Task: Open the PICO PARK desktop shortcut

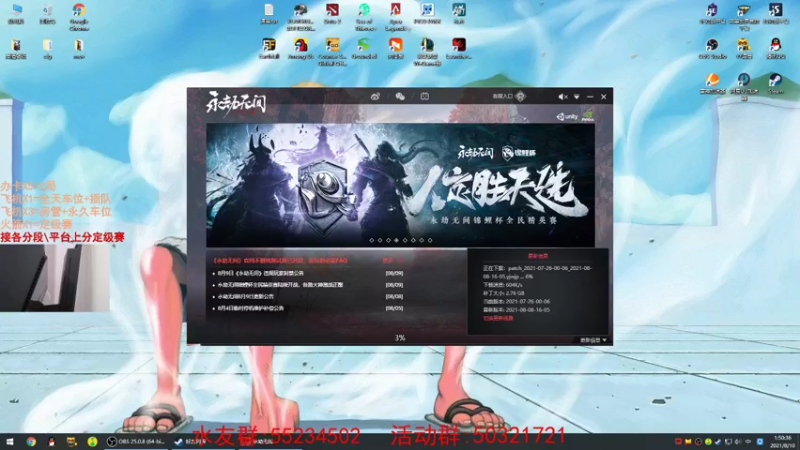Action: (x=427, y=14)
